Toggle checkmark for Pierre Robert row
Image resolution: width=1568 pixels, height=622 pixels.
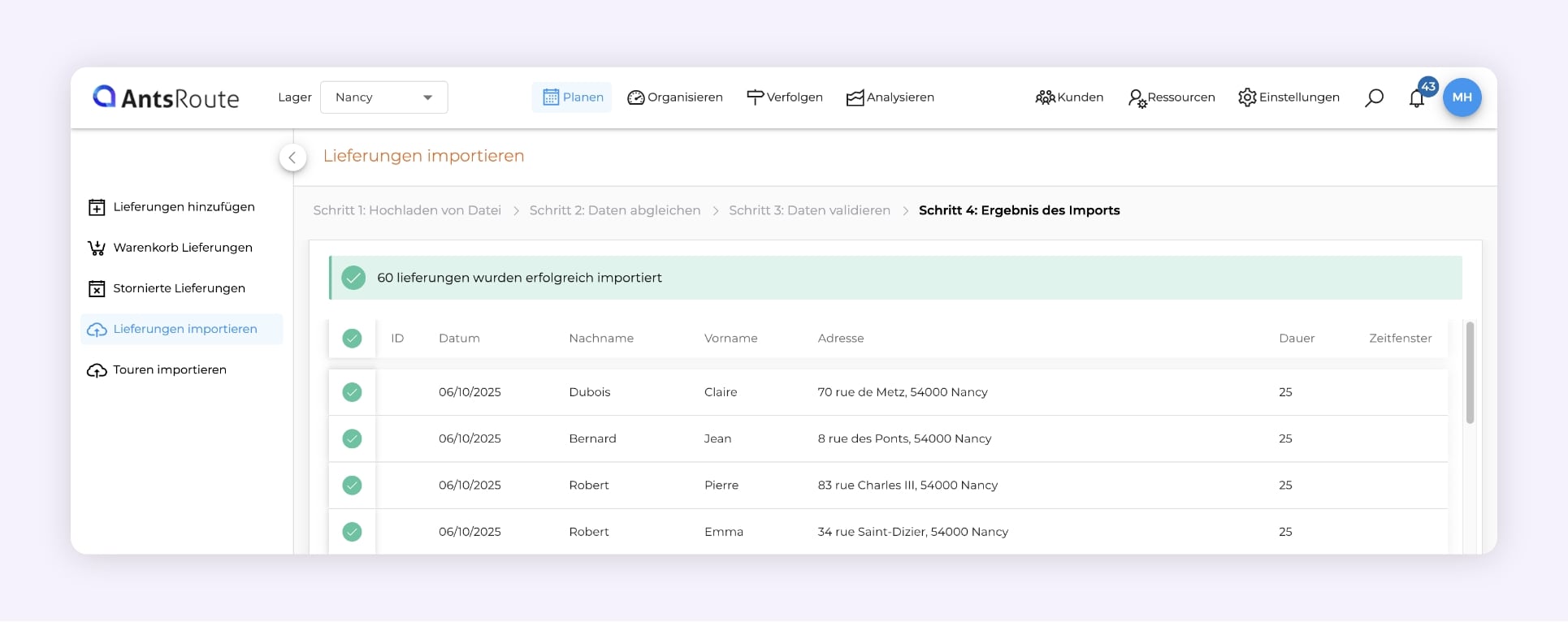352,486
